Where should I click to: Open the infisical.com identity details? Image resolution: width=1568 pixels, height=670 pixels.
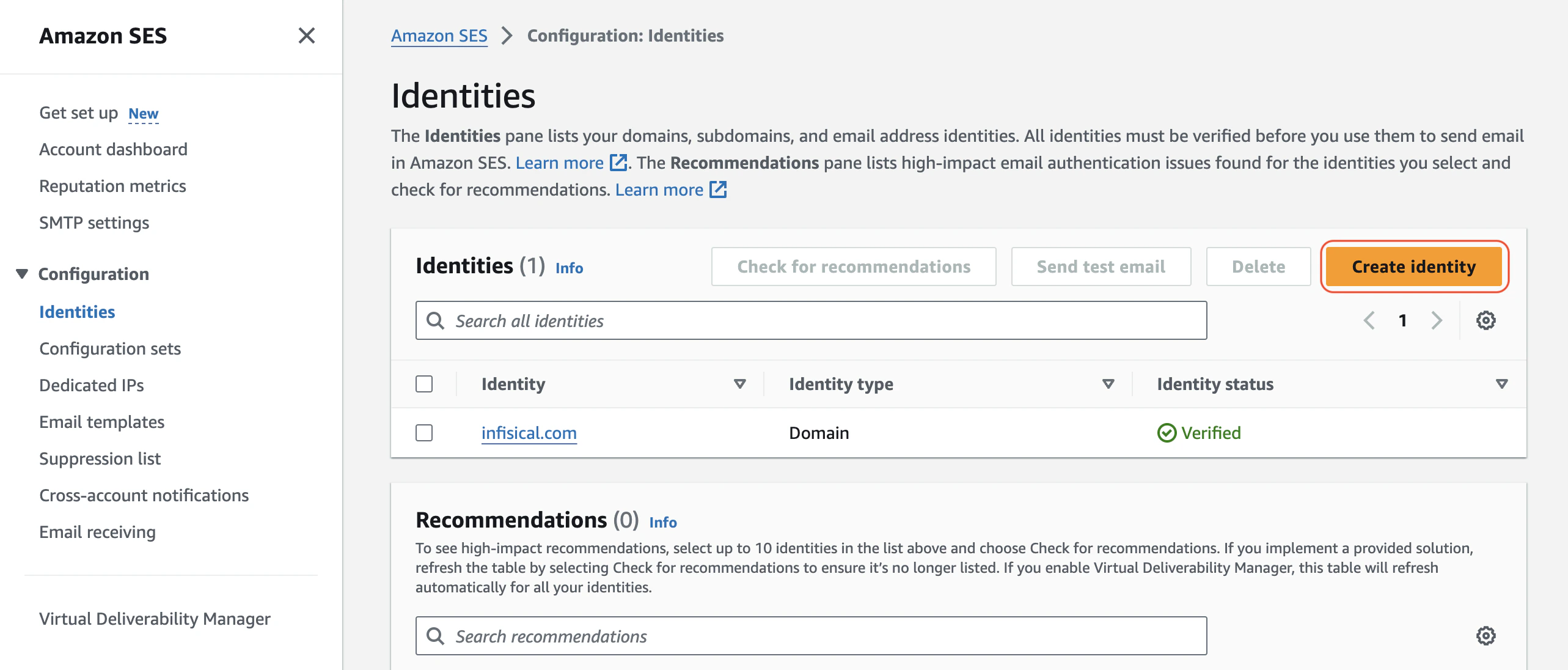pyautogui.click(x=529, y=433)
